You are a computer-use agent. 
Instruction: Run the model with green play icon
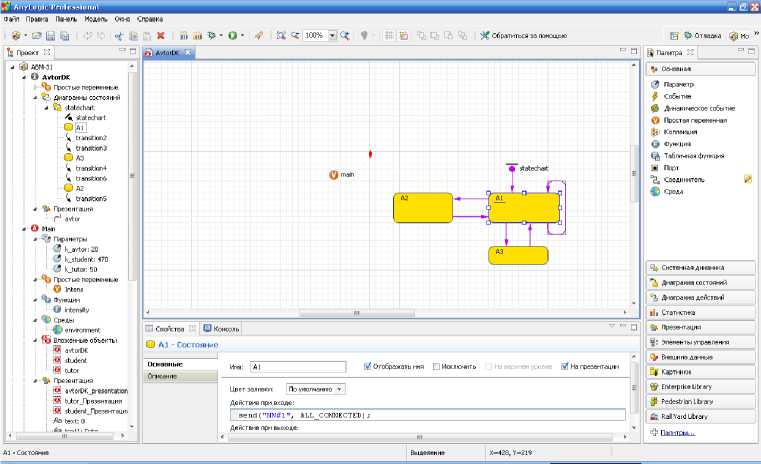232,35
